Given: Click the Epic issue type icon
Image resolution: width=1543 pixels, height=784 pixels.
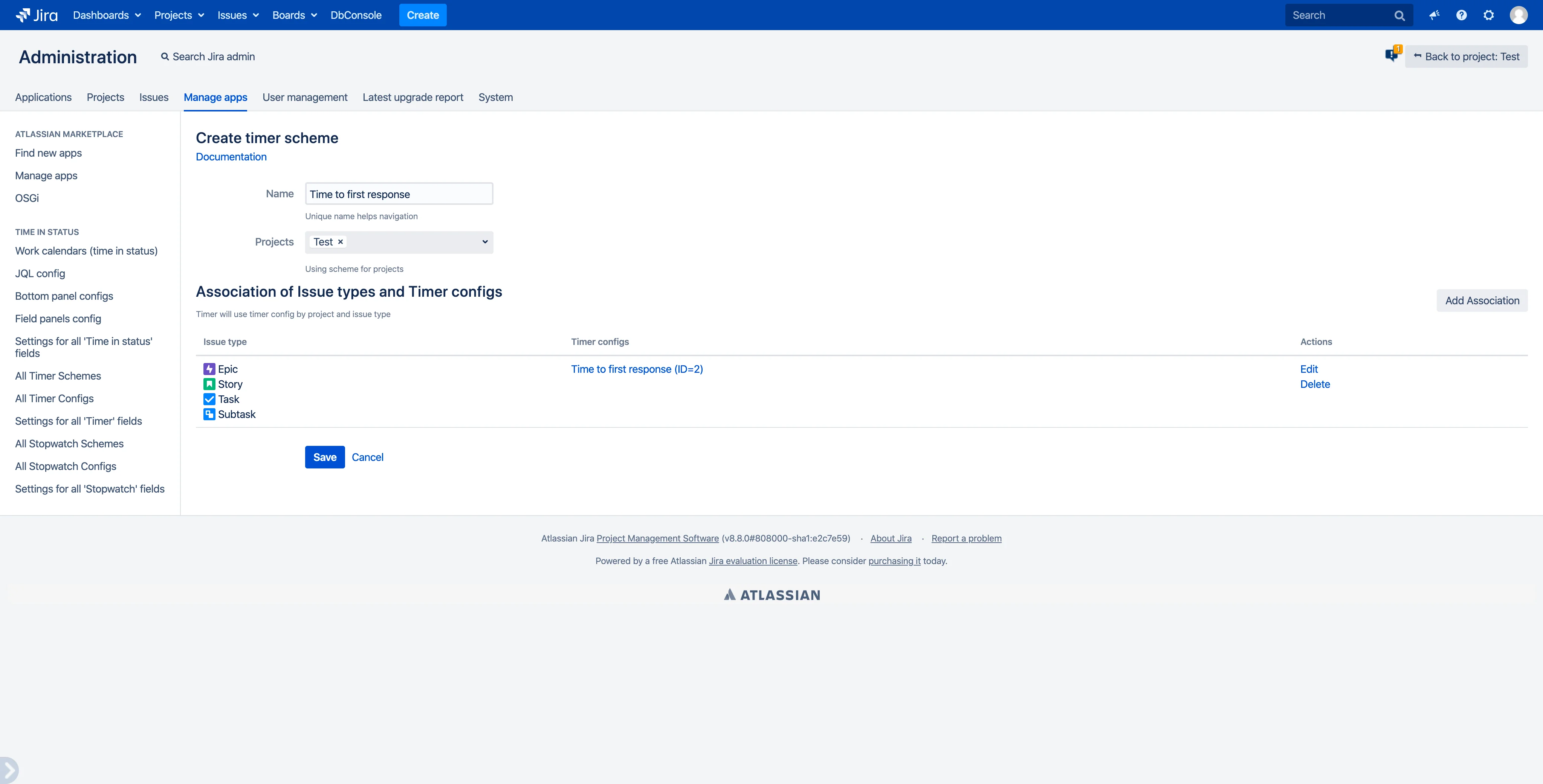Looking at the screenshot, I should [x=209, y=369].
